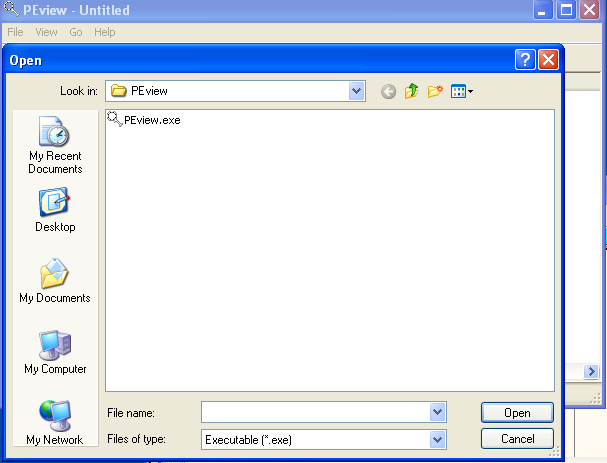
Task: Open My Recent Documents in places bar
Action: coord(55,145)
